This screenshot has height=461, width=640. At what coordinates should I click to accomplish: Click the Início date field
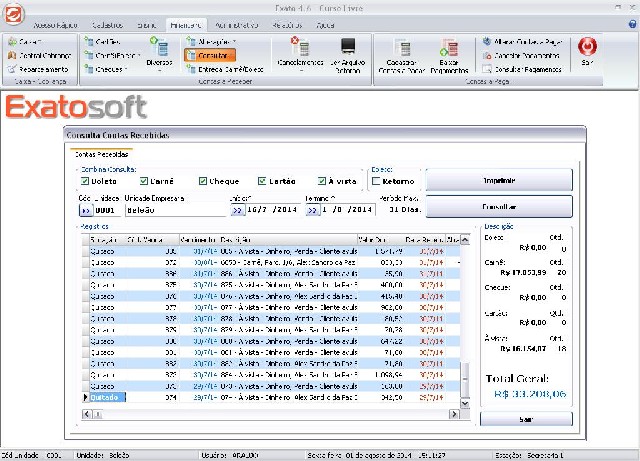[273, 210]
